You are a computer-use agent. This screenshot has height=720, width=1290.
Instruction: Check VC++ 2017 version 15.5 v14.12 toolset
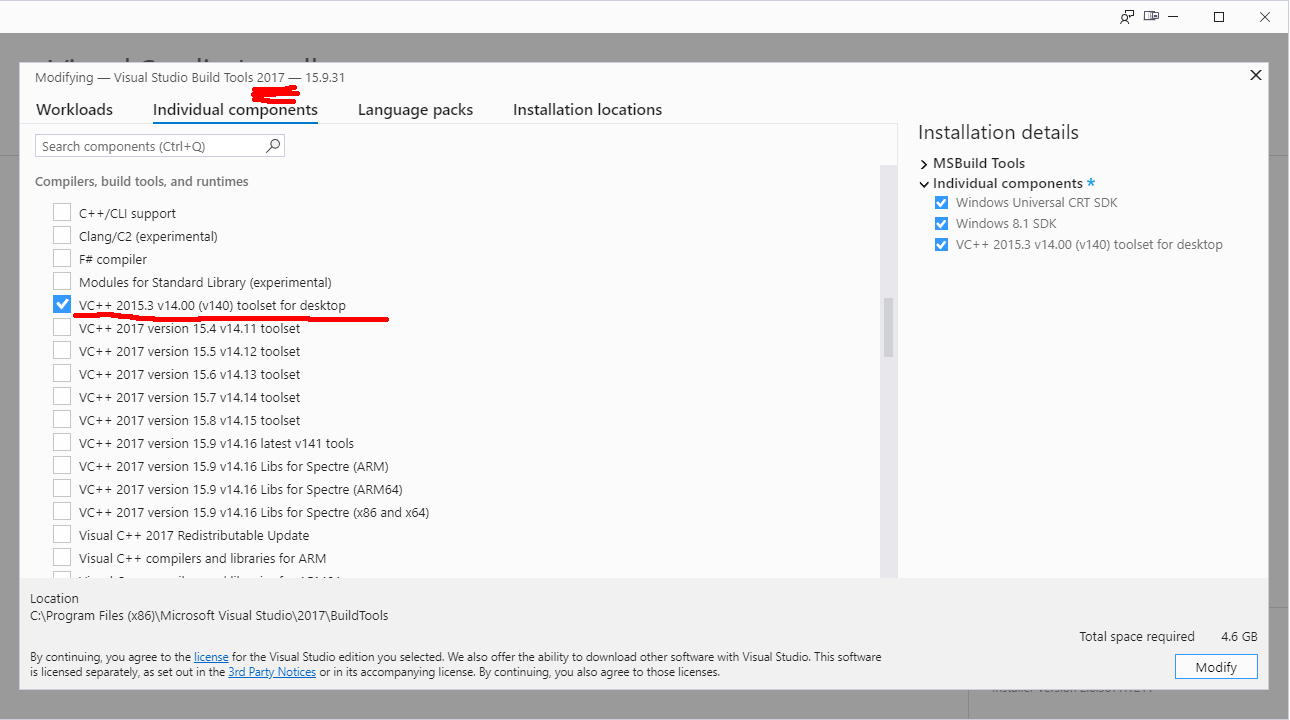[x=62, y=351]
